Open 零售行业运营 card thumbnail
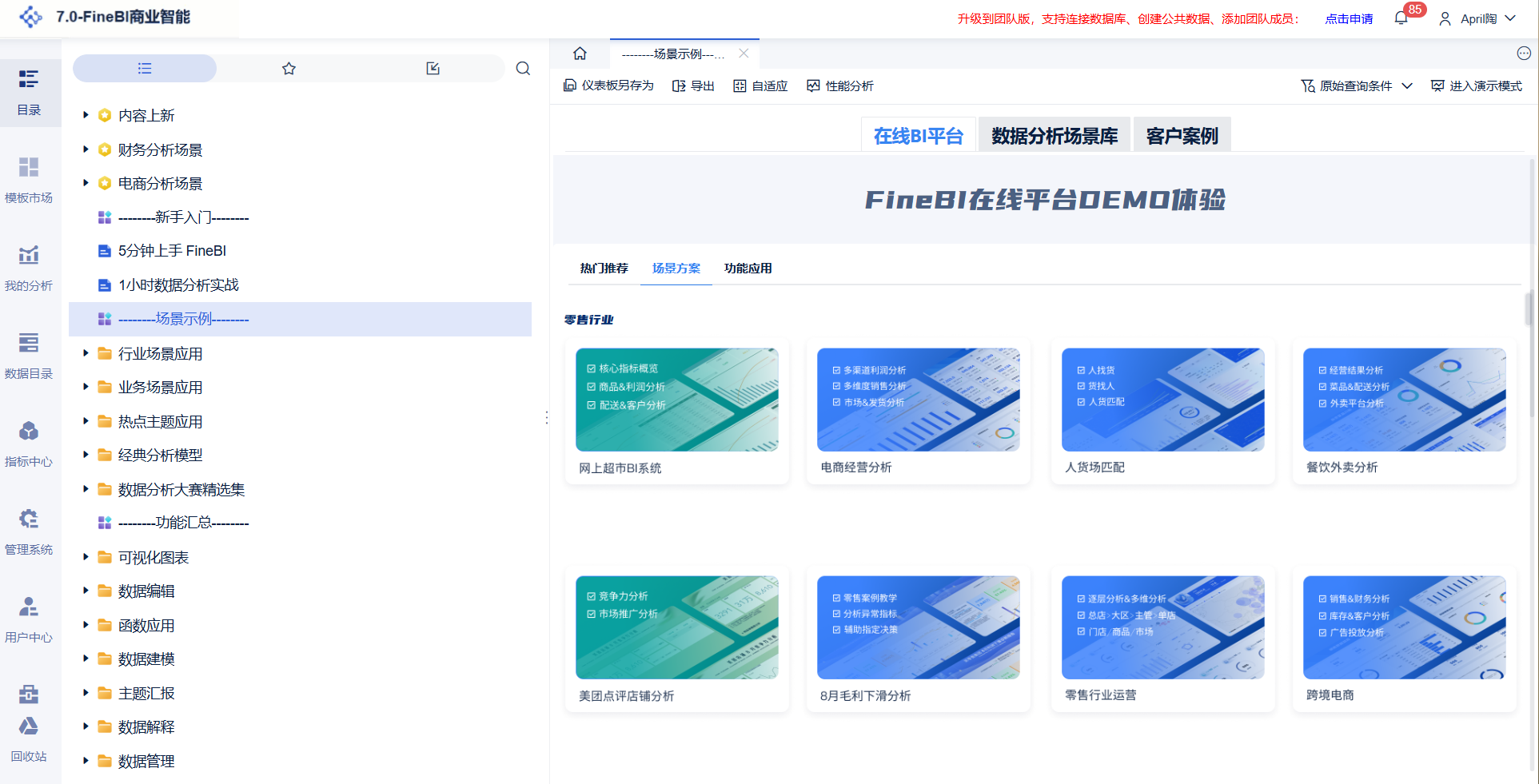The width and height of the screenshot is (1539, 784). pos(1163,627)
